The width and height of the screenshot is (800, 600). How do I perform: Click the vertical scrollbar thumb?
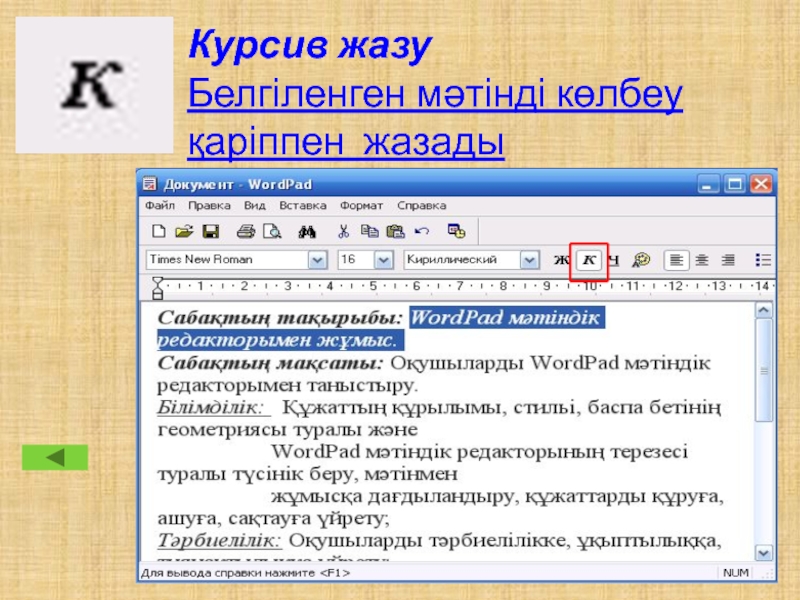(764, 370)
